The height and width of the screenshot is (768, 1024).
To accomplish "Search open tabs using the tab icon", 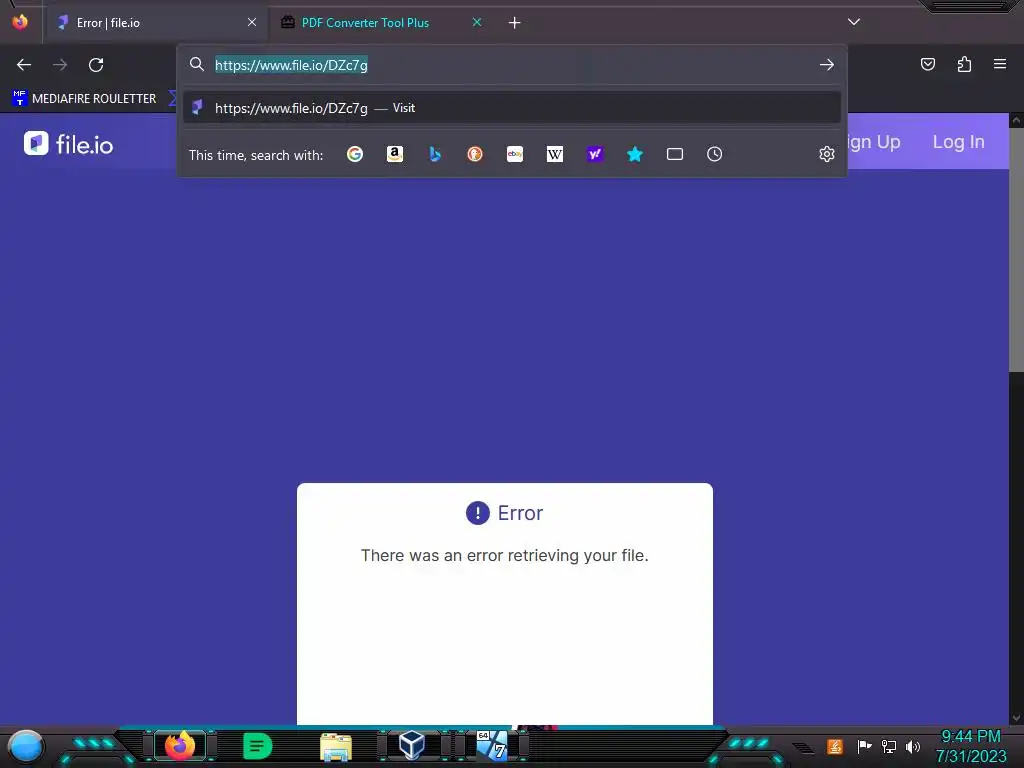I will coord(675,154).
